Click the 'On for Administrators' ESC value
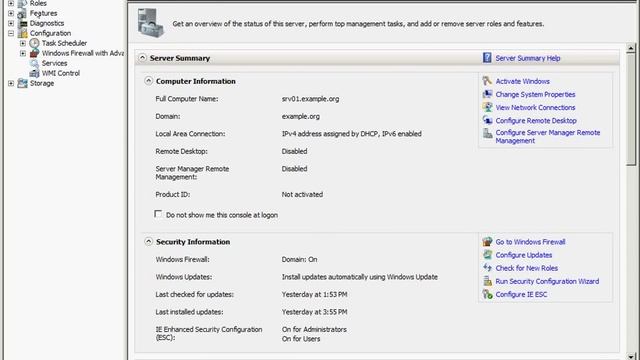This screenshot has width=640, height=360. coord(314,329)
